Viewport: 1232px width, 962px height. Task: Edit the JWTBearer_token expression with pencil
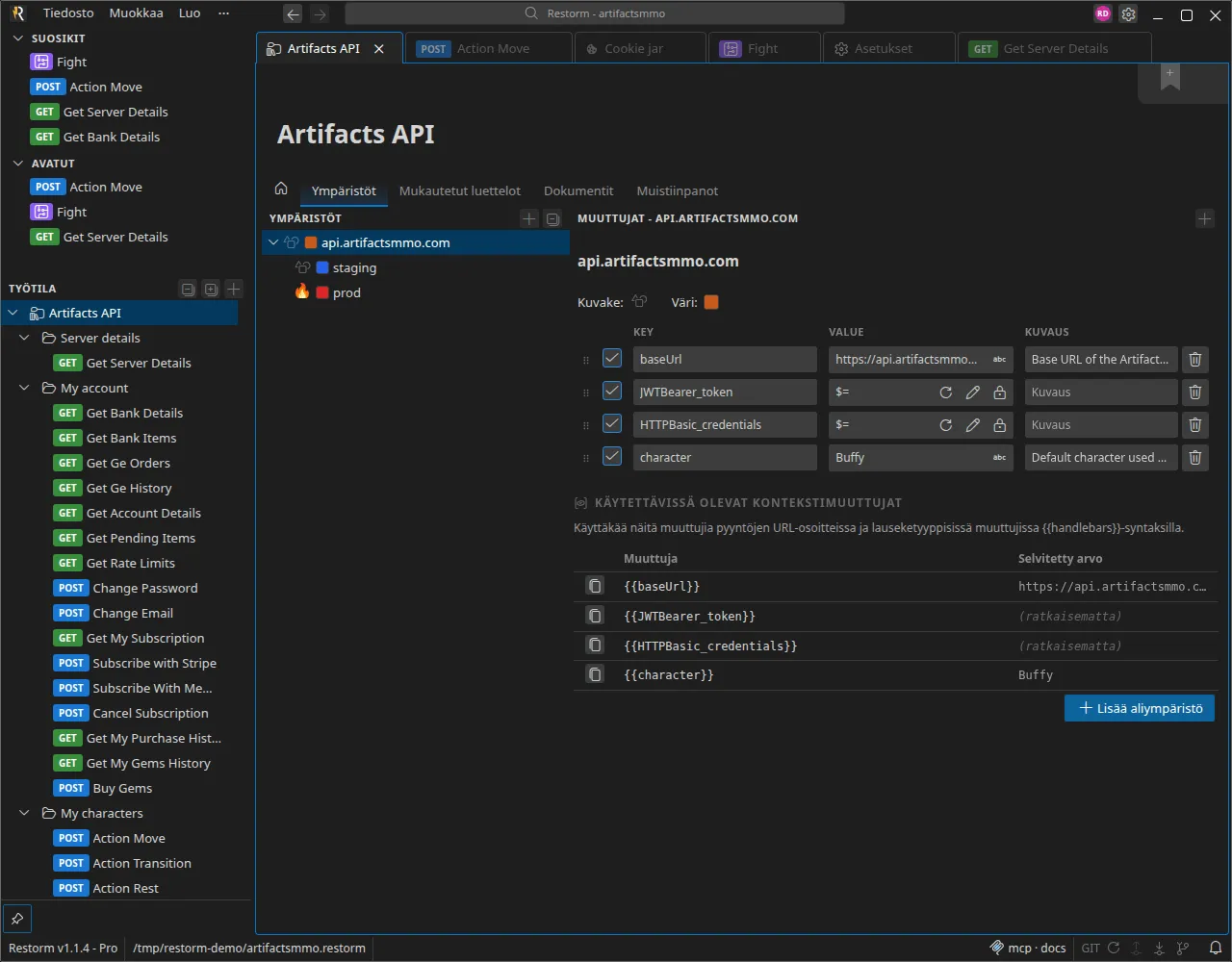click(x=973, y=392)
